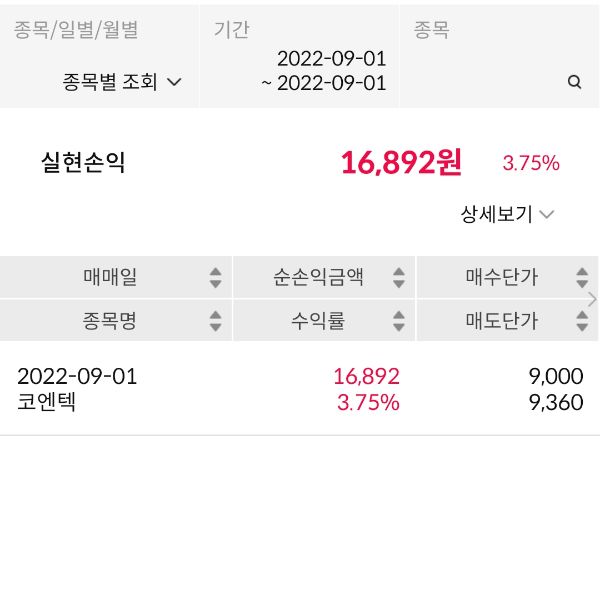This screenshot has width=600, height=600.
Task: Sort by 순손익금액 column arrows
Action: [x=399, y=278]
